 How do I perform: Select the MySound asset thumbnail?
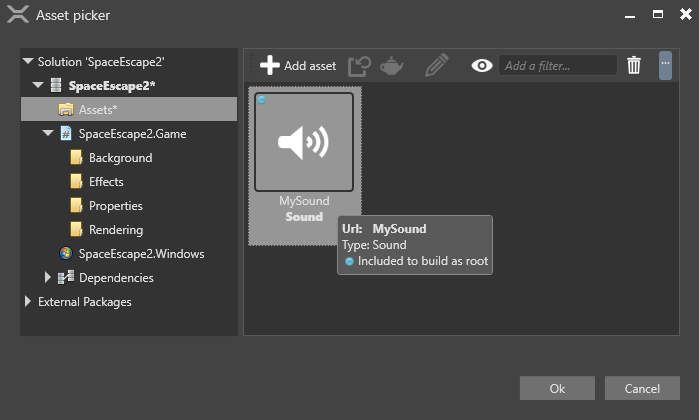pyautogui.click(x=304, y=143)
